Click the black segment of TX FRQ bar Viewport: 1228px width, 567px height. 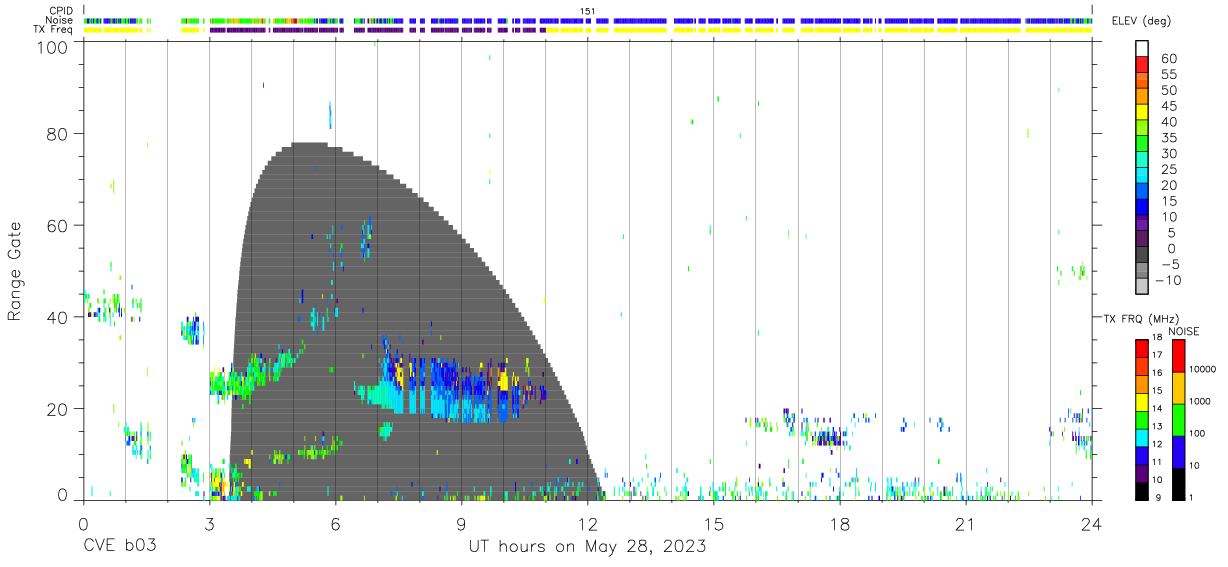pos(1142,491)
